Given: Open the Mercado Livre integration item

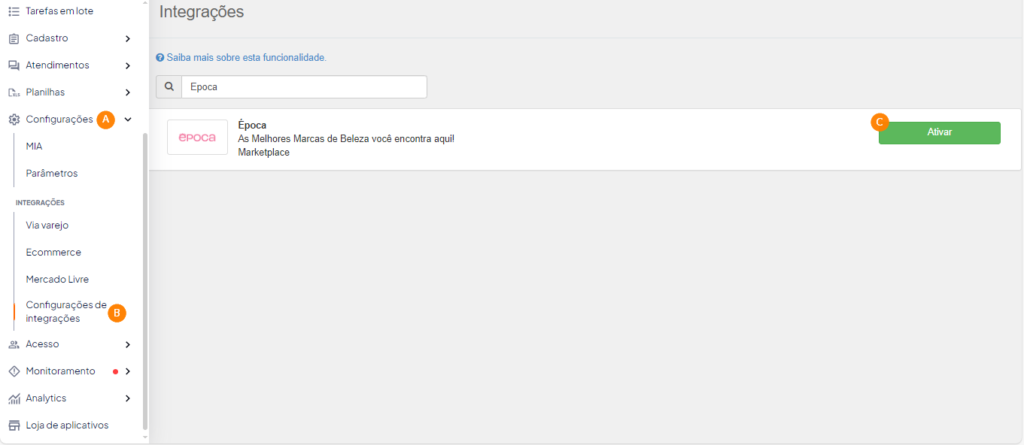Looking at the screenshot, I should (57, 280).
